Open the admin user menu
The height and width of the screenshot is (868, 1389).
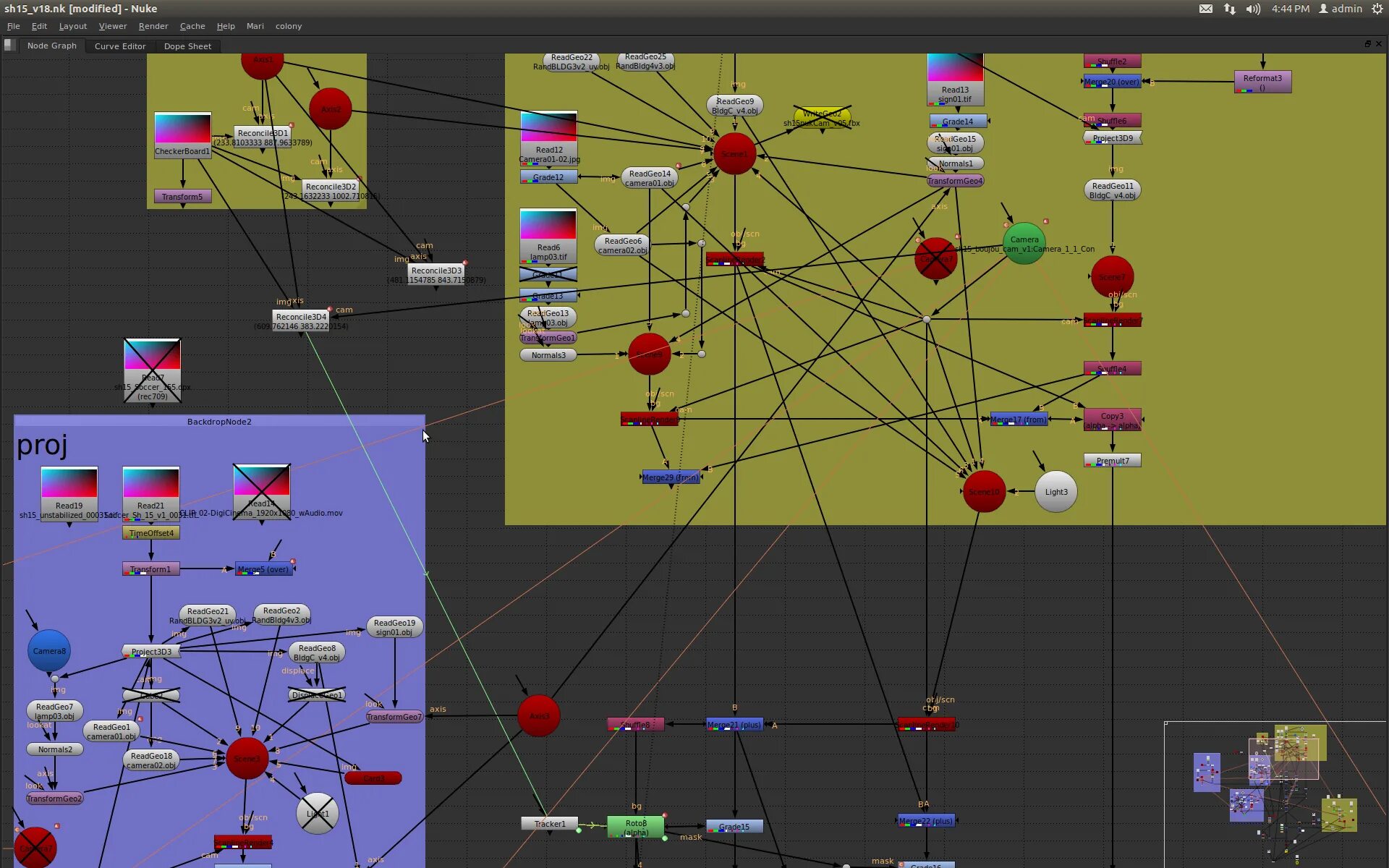click(1341, 9)
